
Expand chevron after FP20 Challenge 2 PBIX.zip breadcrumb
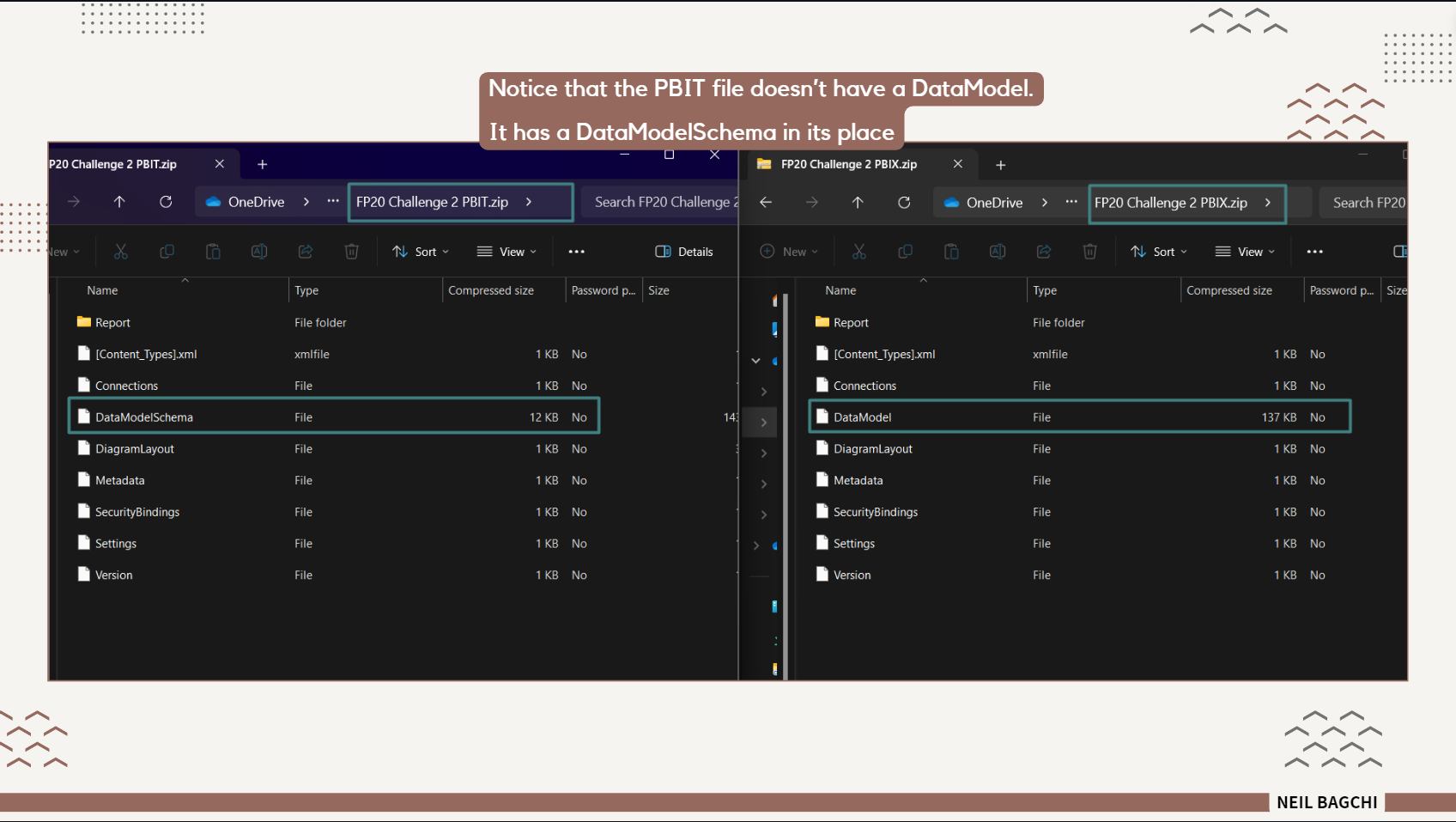1268,203
